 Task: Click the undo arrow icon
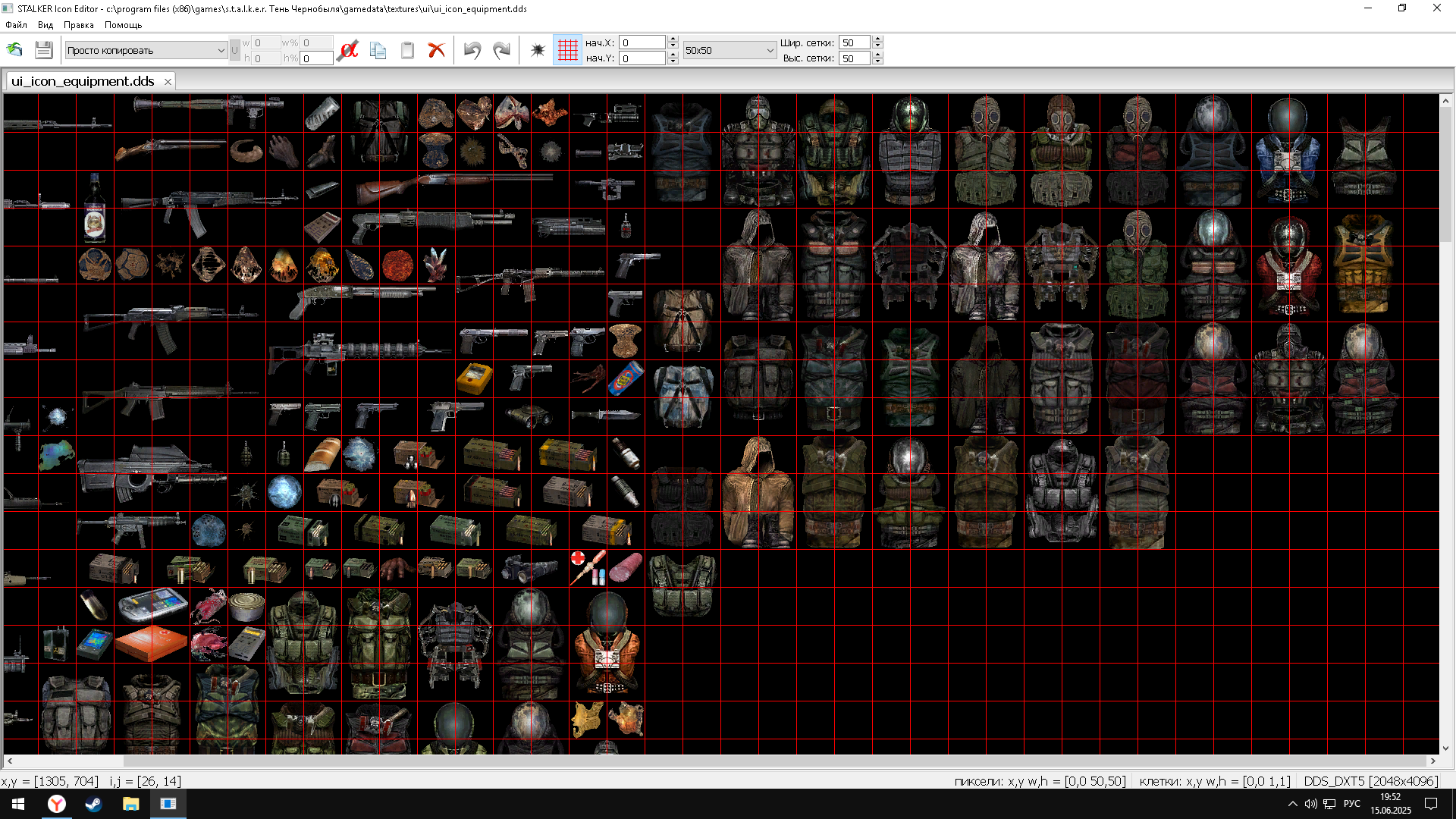[472, 50]
